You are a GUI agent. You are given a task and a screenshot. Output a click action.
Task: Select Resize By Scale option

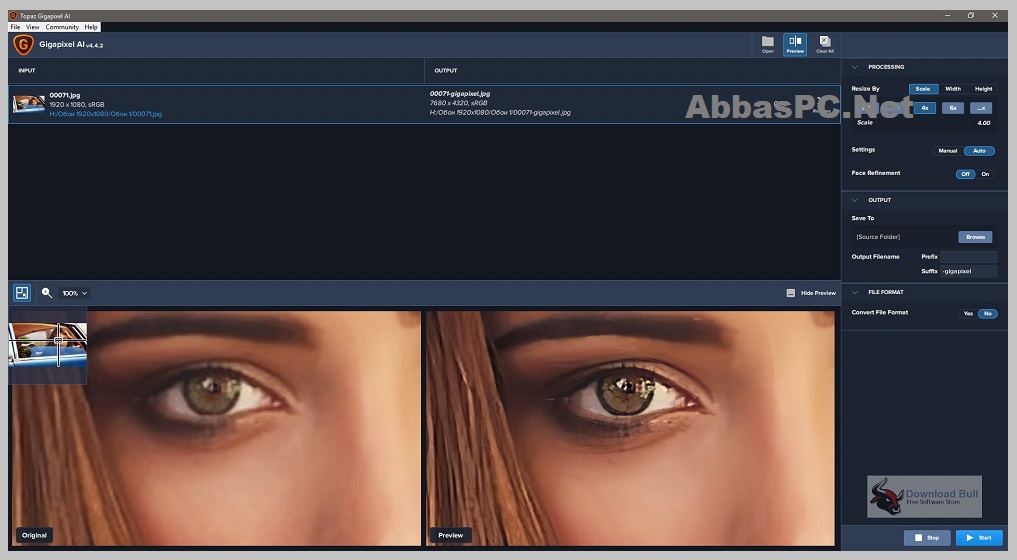tap(923, 89)
